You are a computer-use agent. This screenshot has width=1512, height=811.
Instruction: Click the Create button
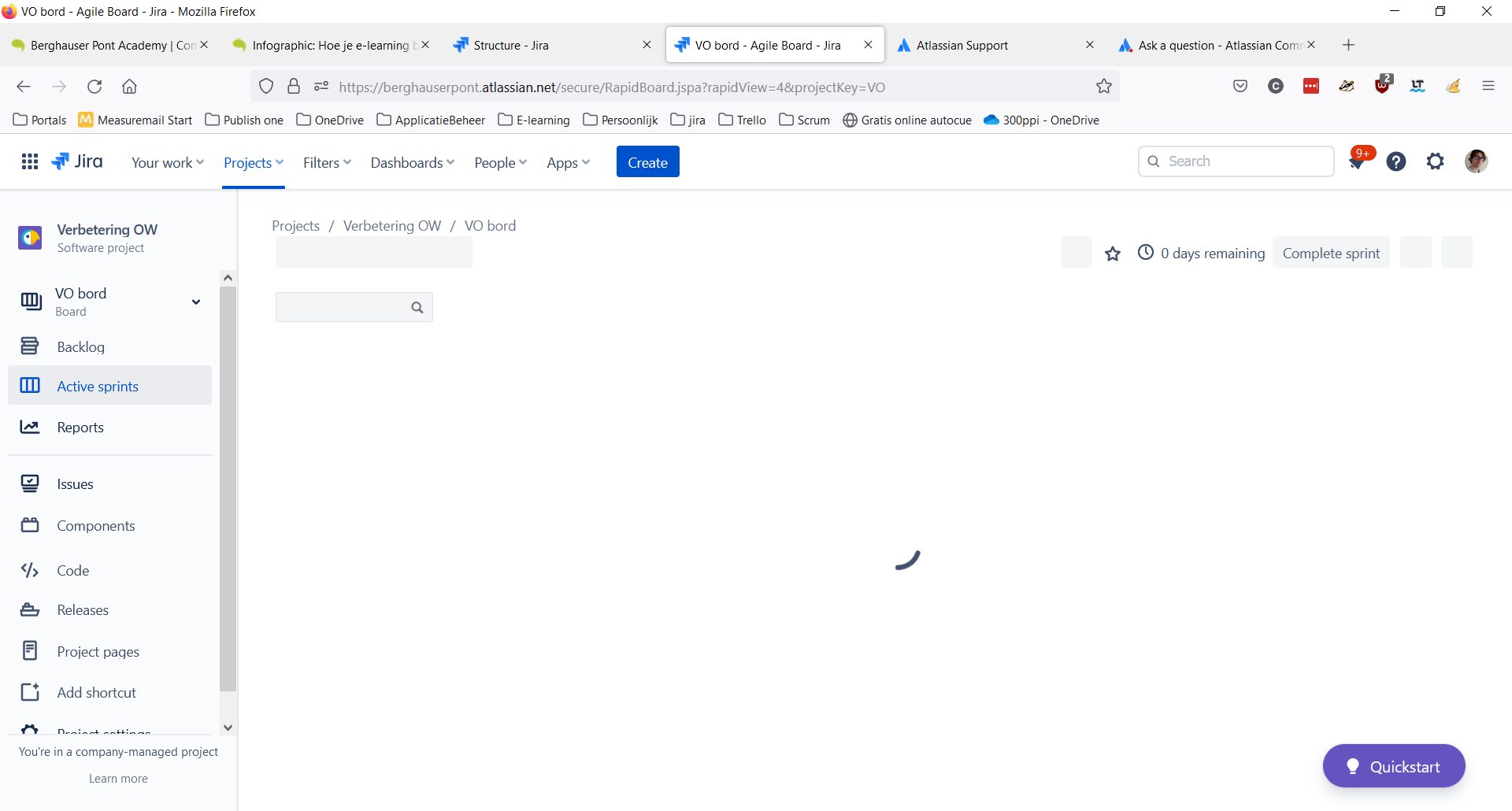(x=647, y=162)
